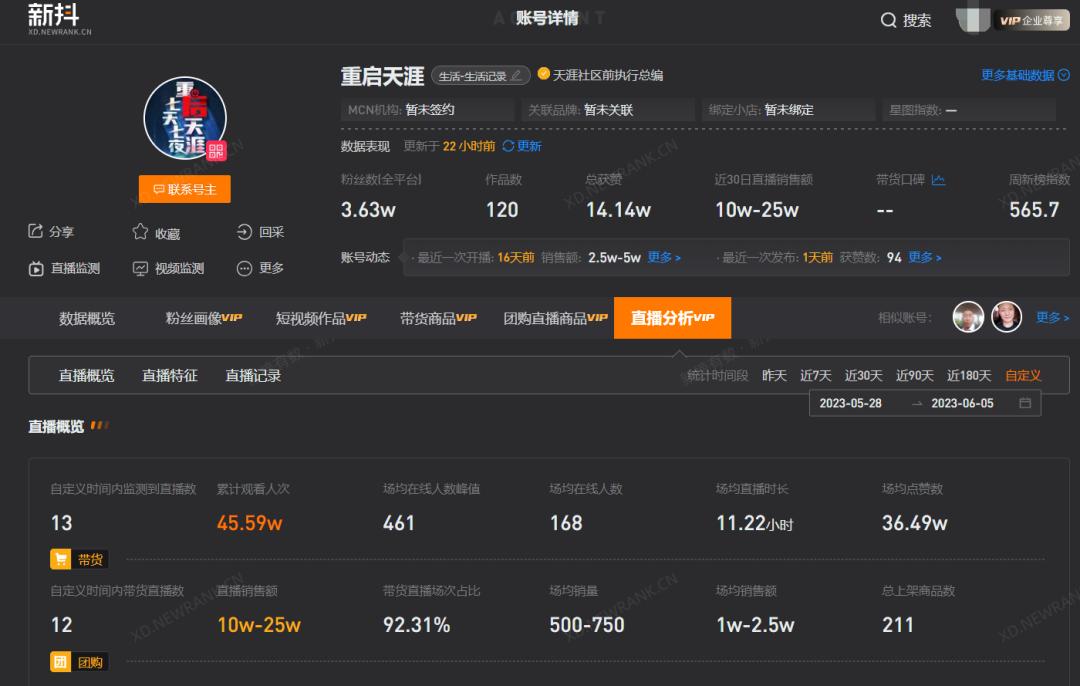Click the 联系号主 contact button
This screenshot has height=686, width=1080.
(184, 189)
